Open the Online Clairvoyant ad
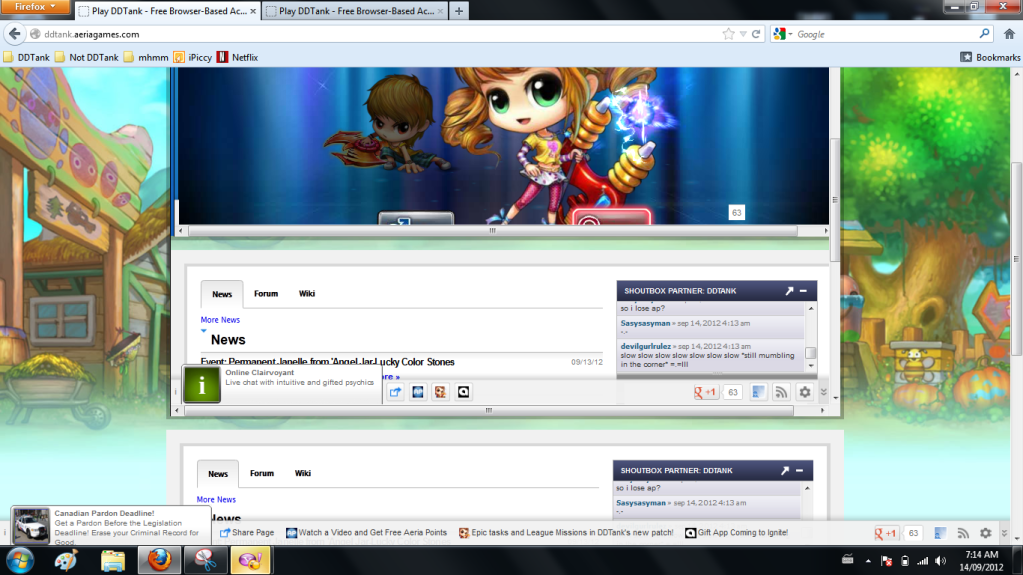This screenshot has width=1023, height=575. 299,377
